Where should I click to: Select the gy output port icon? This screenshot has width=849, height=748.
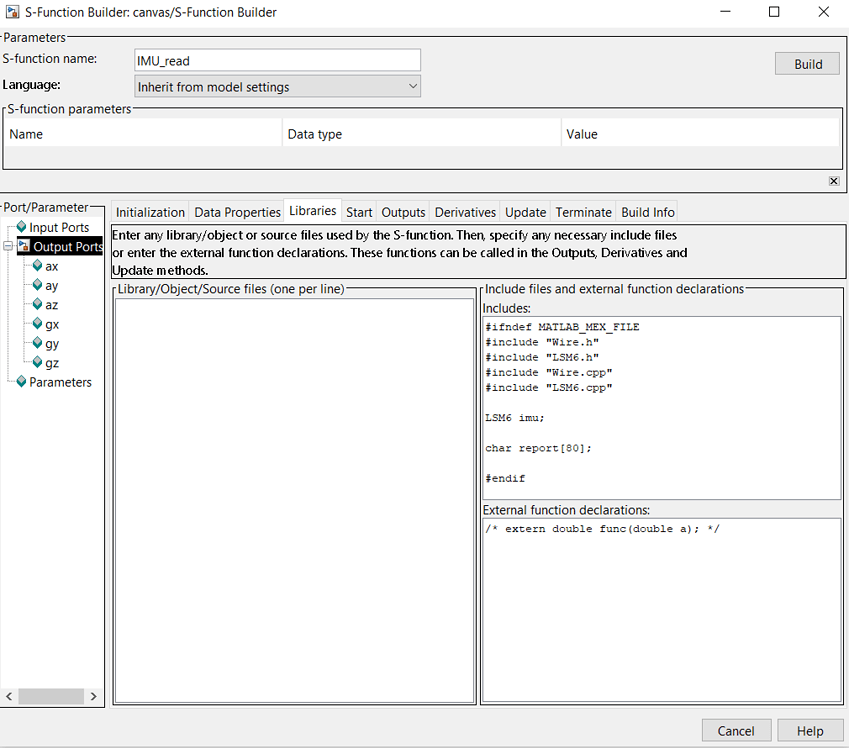[36, 343]
